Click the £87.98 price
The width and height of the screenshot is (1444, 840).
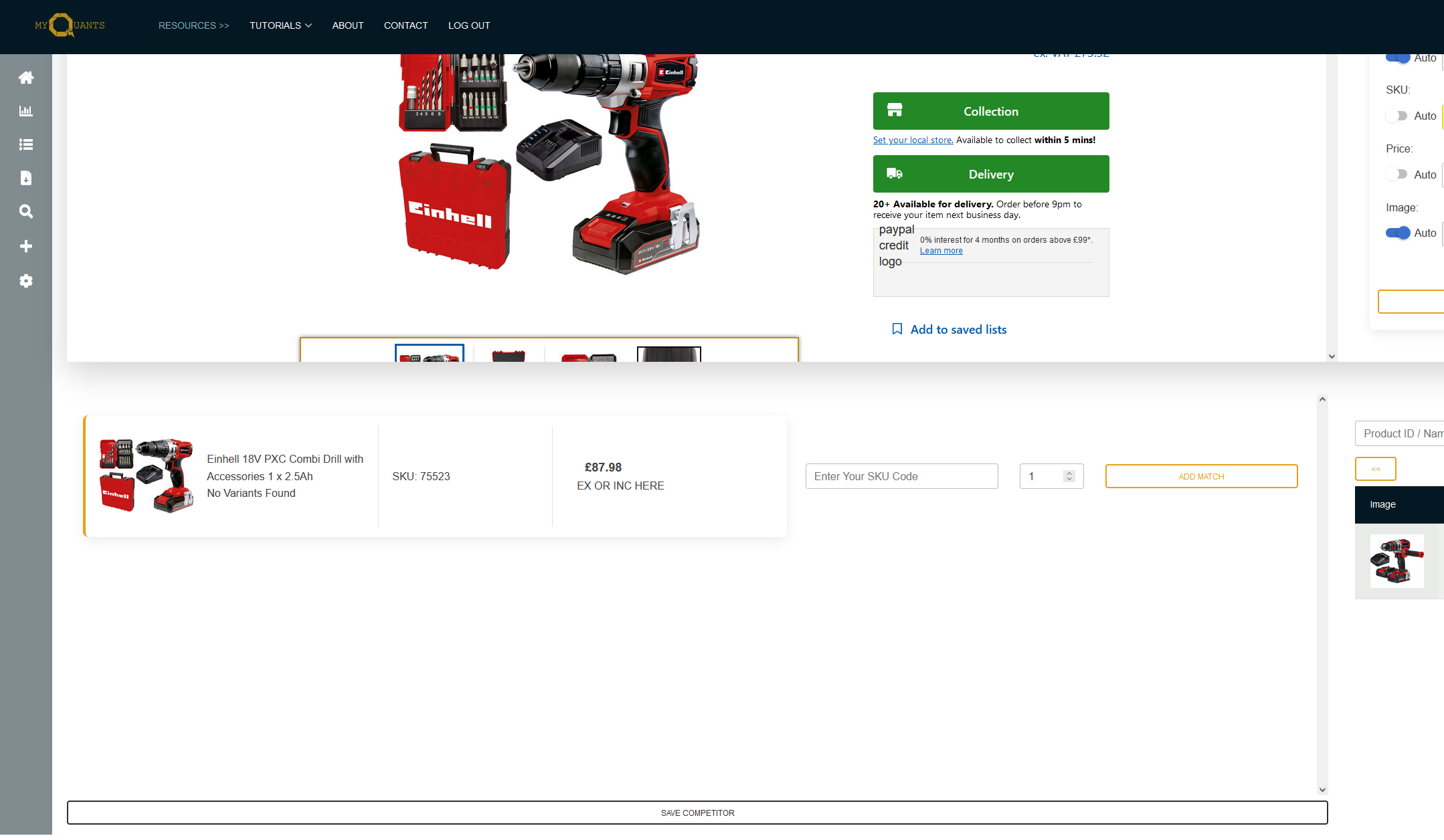point(603,467)
